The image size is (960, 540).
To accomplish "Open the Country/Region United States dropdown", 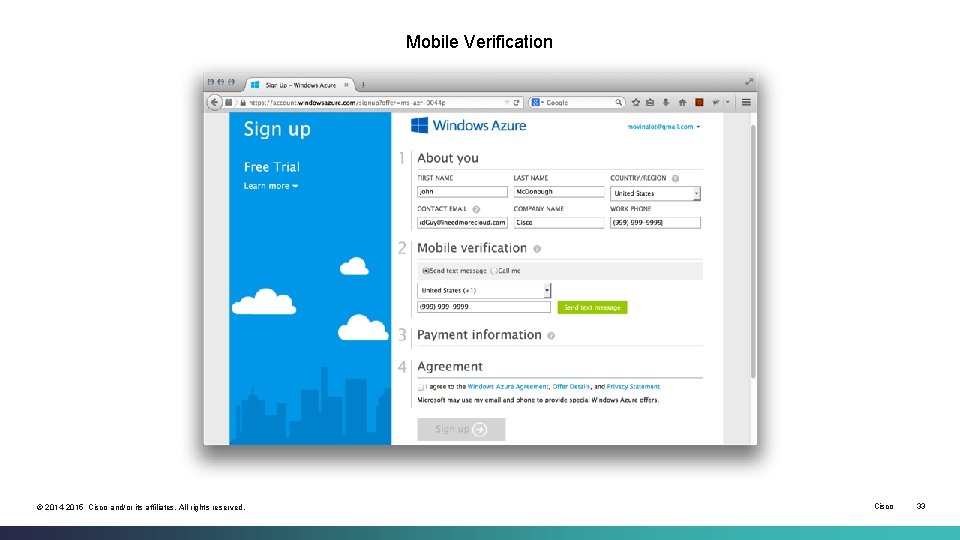I will (655, 193).
